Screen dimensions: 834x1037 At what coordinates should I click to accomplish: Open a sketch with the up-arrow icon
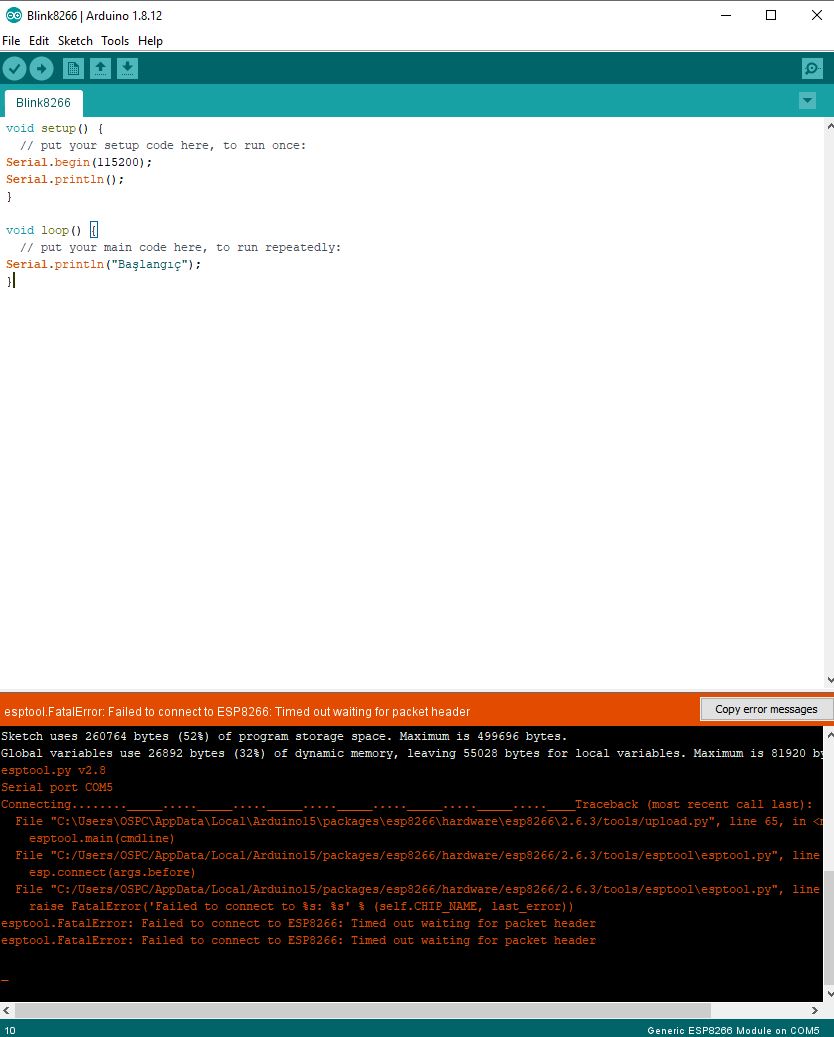(101, 68)
